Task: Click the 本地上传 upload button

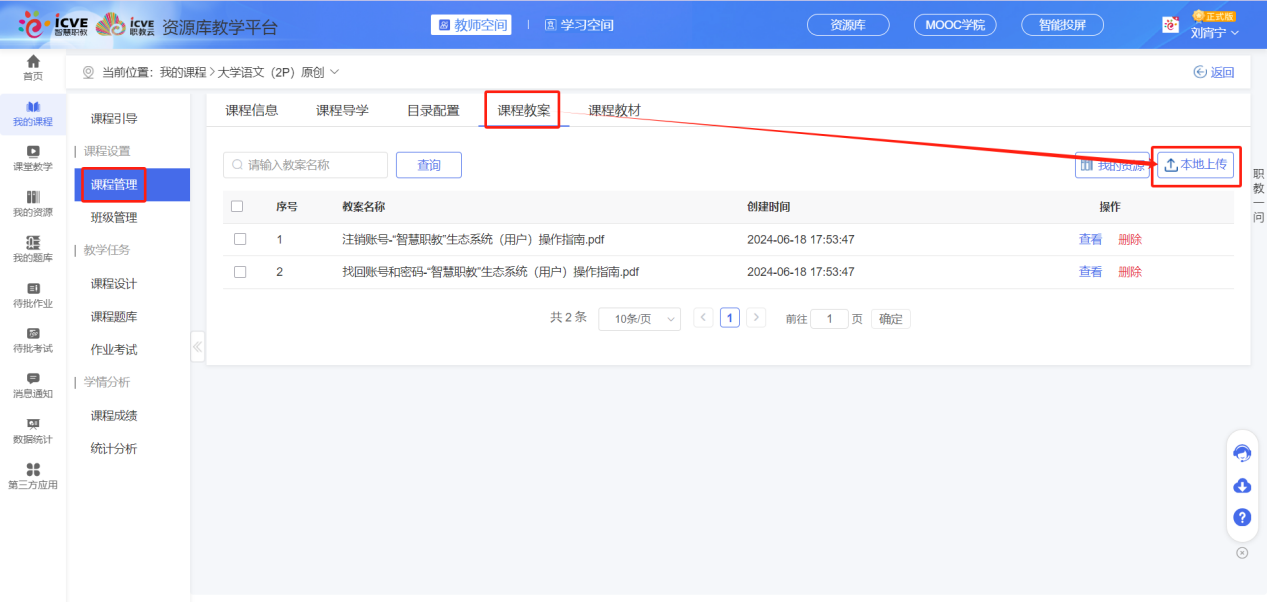Action: point(1196,164)
